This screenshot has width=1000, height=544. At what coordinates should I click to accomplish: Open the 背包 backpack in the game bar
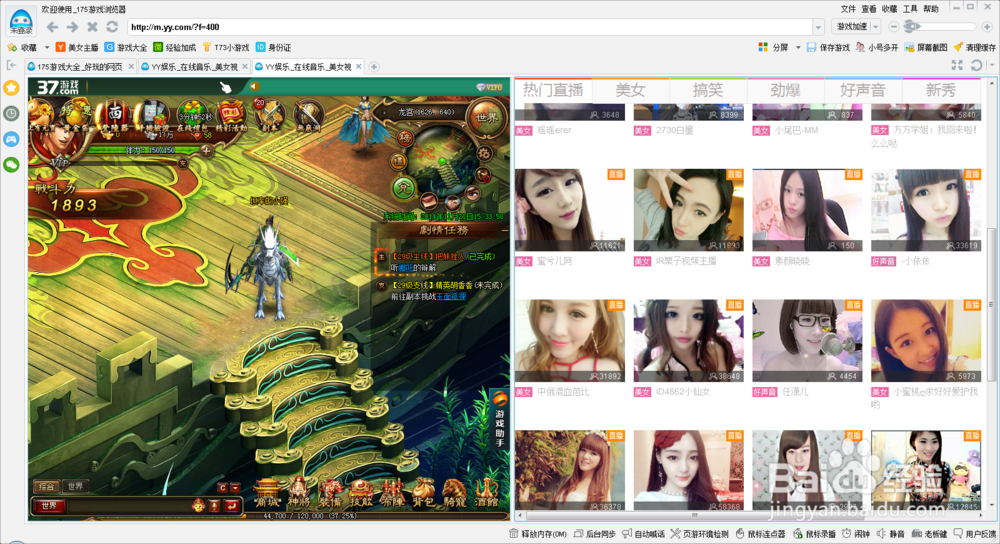pyautogui.click(x=423, y=493)
